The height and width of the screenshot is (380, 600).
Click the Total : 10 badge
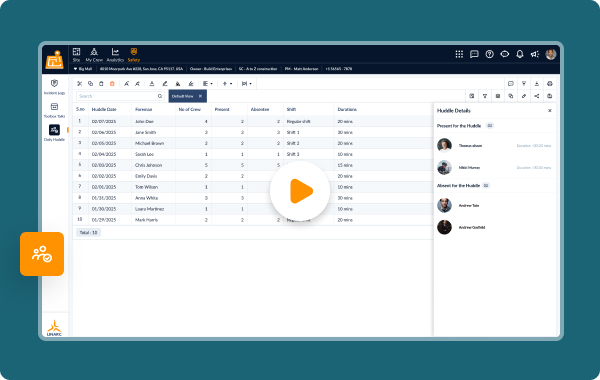pos(88,233)
